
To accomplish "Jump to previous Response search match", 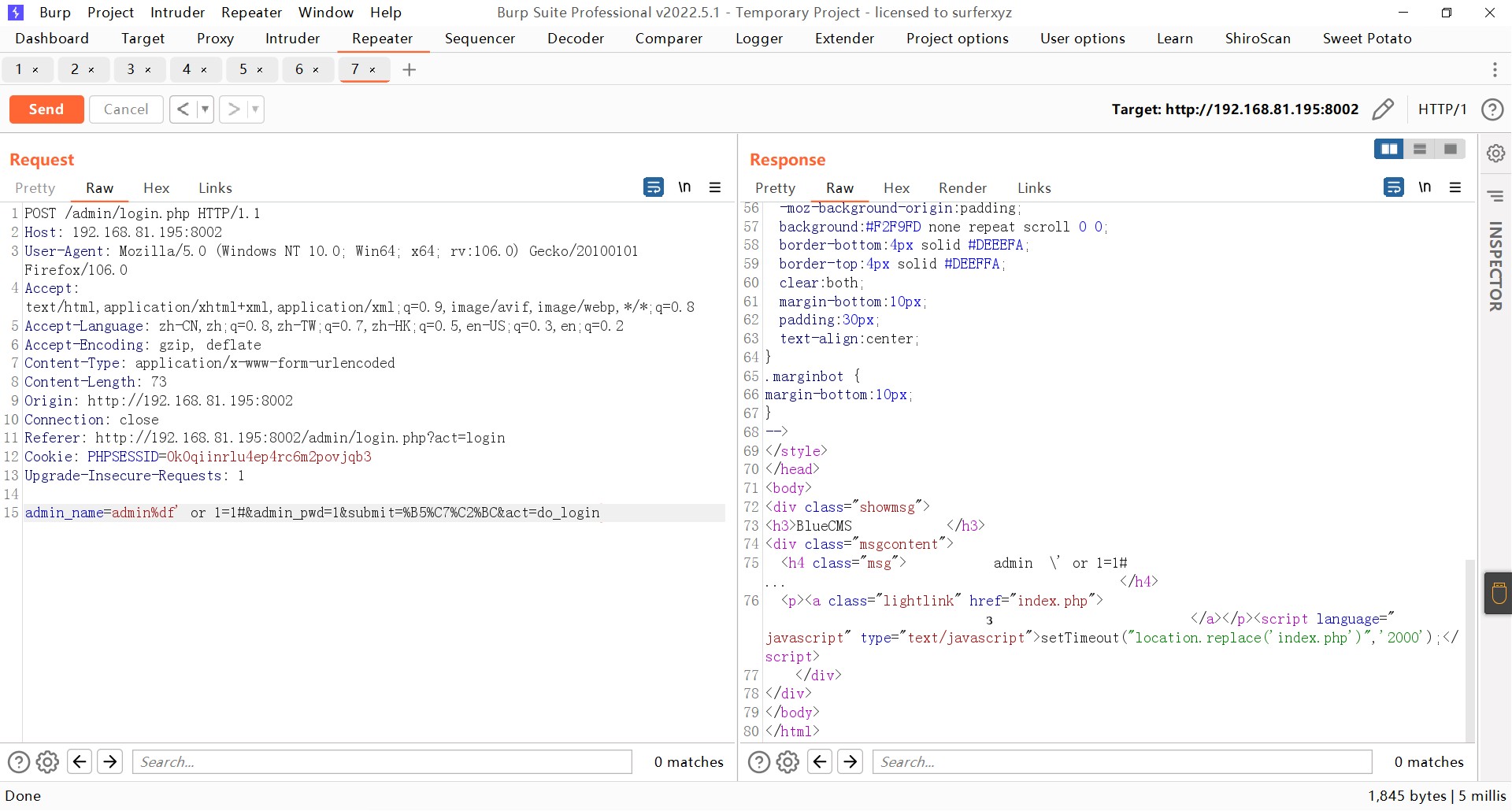I will pos(820,761).
